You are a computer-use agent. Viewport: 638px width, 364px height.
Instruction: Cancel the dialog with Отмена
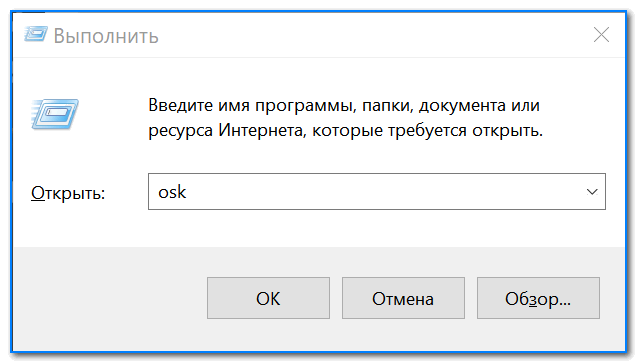pyautogui.click(x=403, y=298)
